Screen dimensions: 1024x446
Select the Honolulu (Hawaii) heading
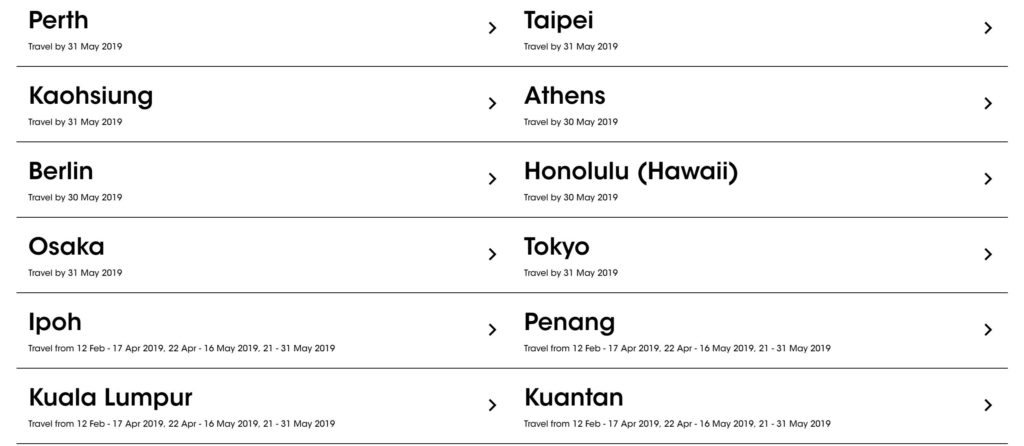pyautogui.click(x=630, y=172)
